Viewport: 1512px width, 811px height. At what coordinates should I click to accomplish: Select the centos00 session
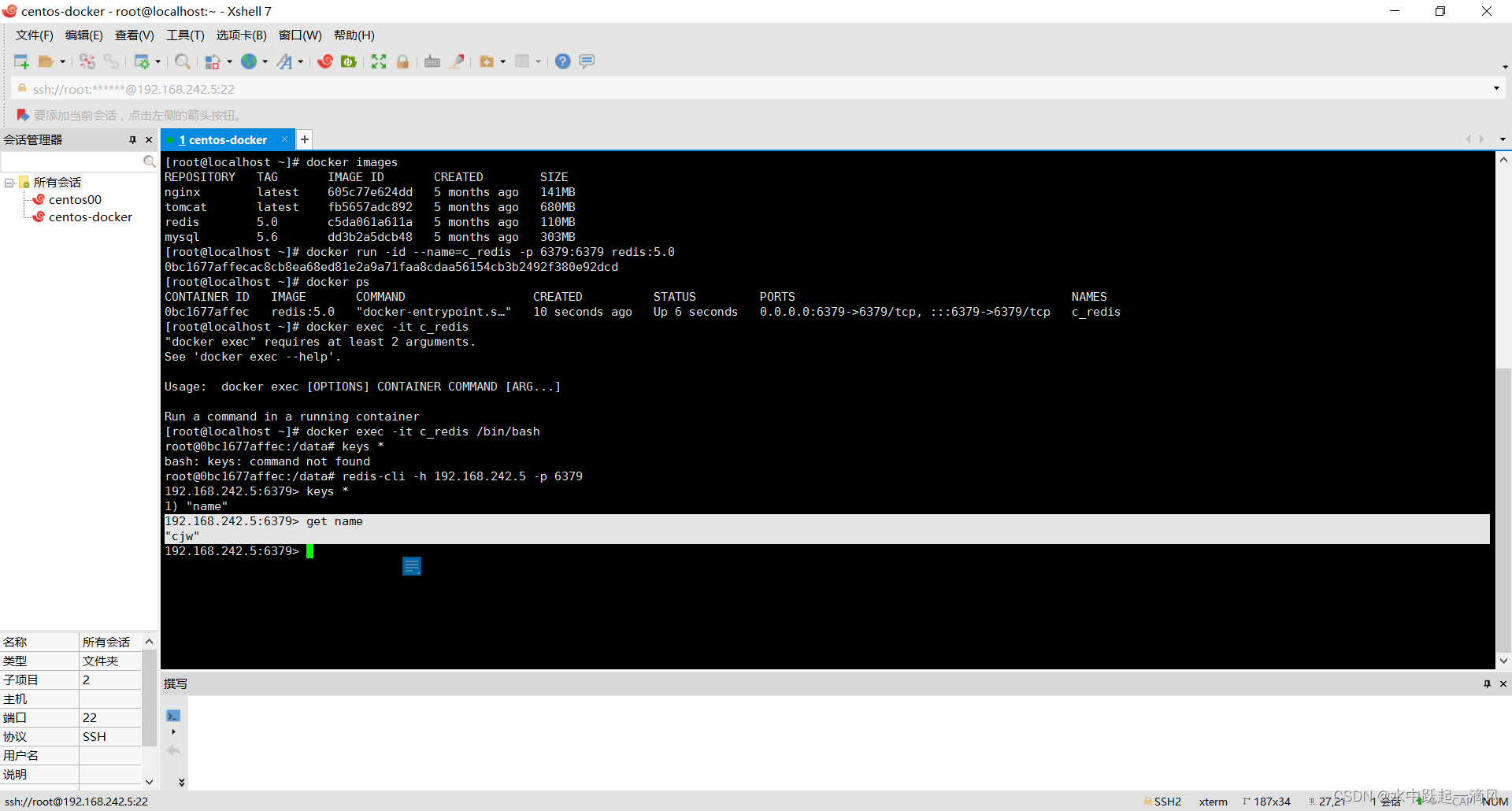click(x=75, y=200)
